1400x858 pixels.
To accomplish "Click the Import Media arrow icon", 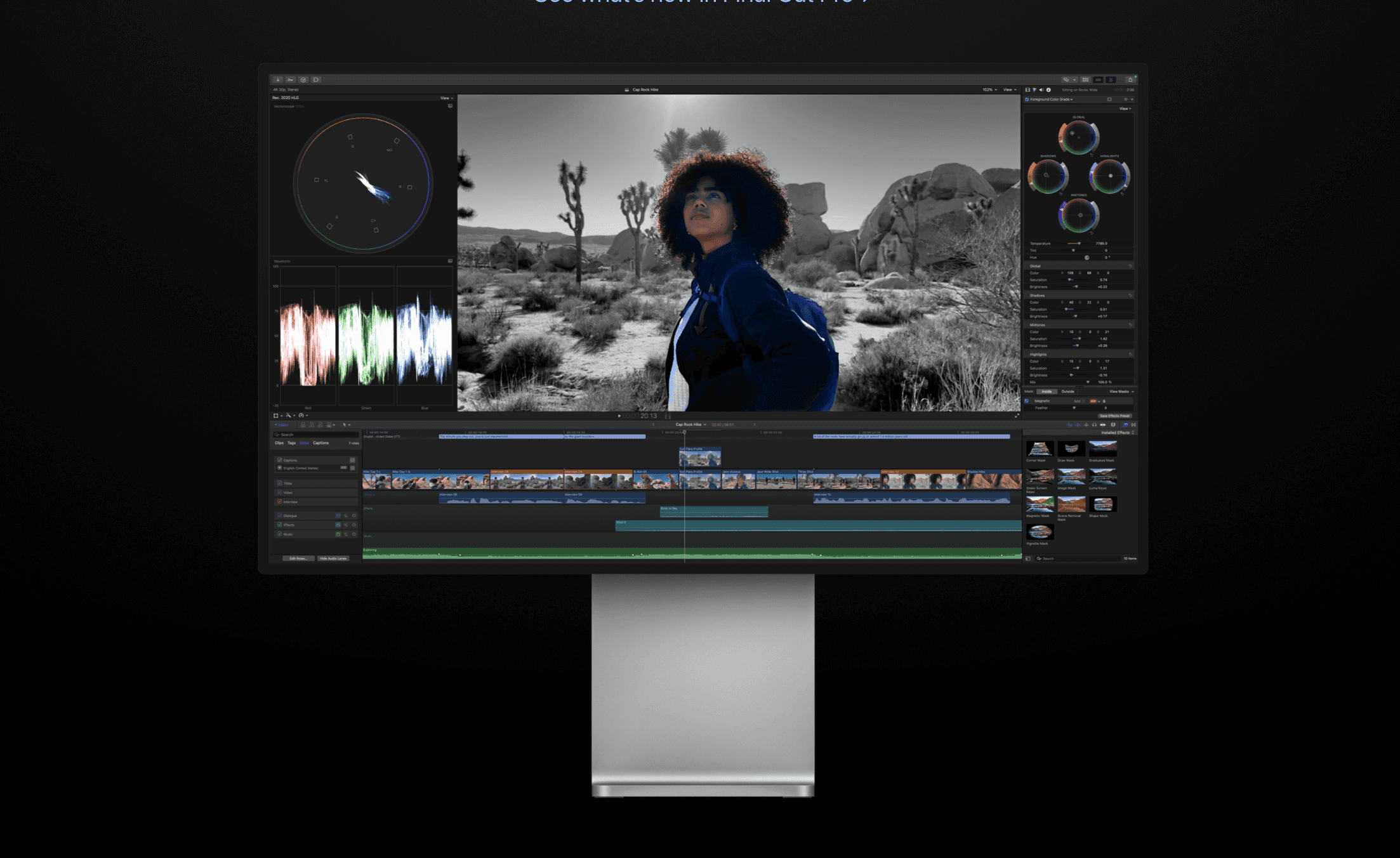I will 278,80.
